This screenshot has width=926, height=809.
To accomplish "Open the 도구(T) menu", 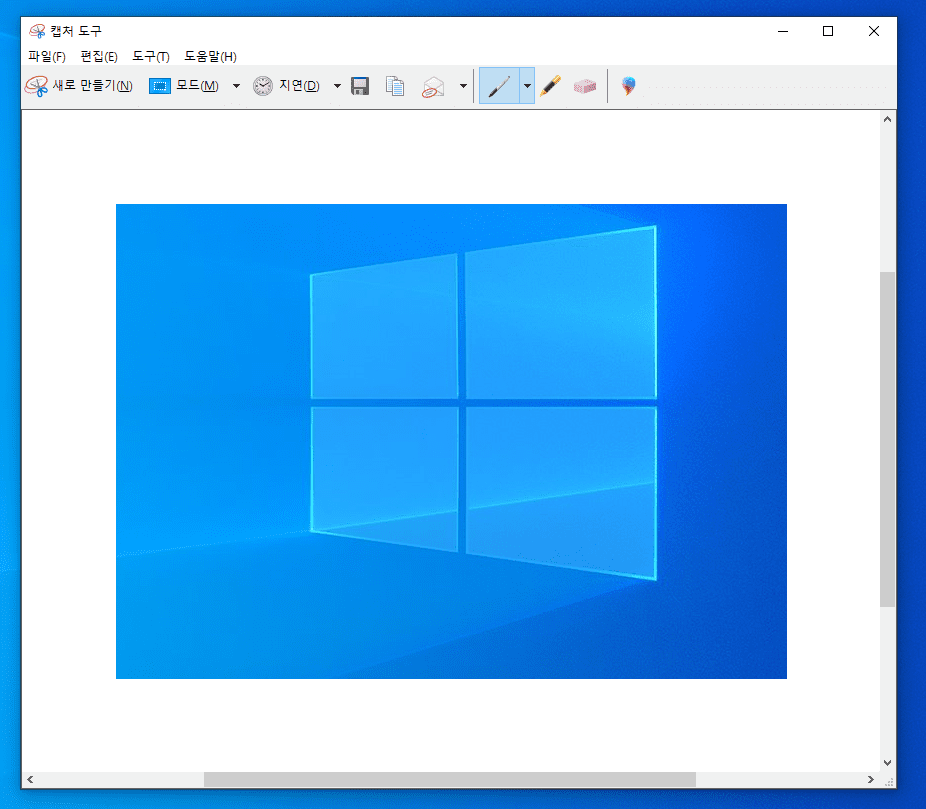I will pyautogui.click(x=151, y=56).
